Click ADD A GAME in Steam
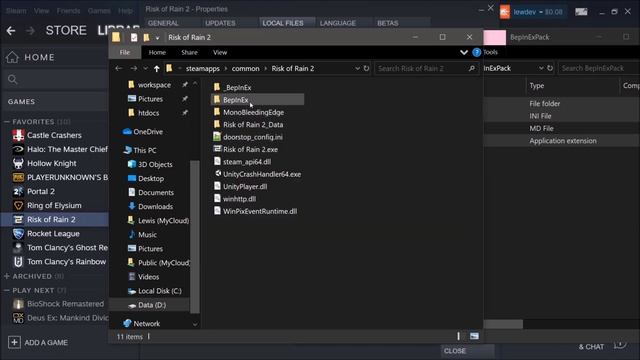Screen dimensions: 640x360 (38, 342)
